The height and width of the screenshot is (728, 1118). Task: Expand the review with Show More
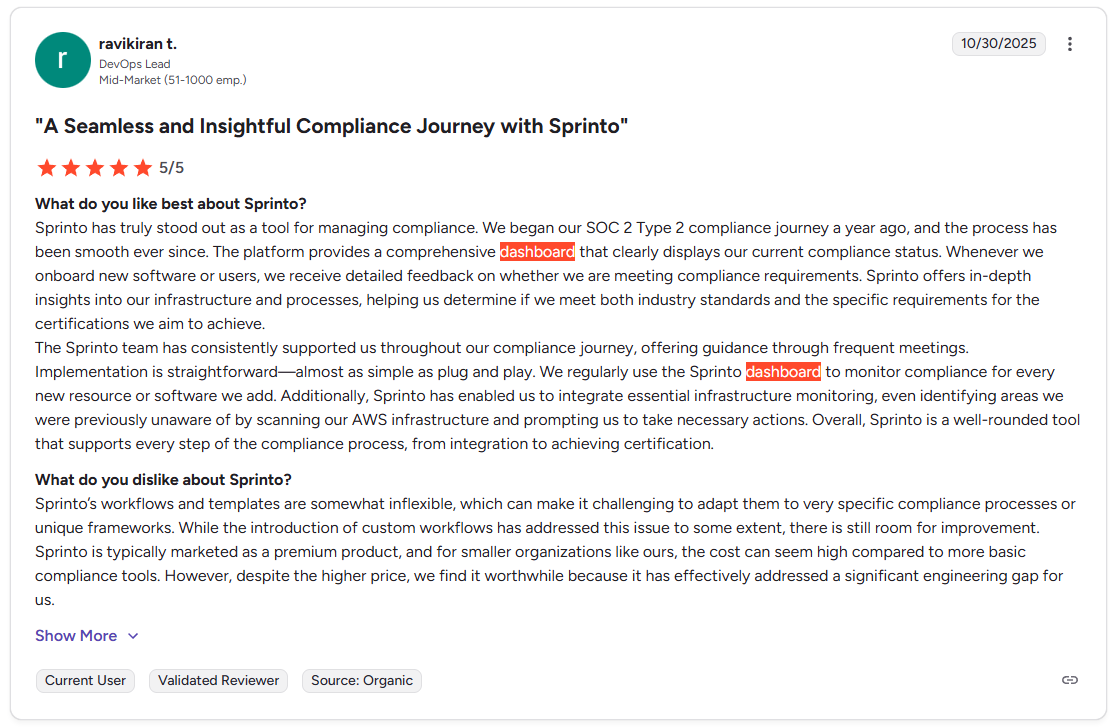click(x=76, y=635)
